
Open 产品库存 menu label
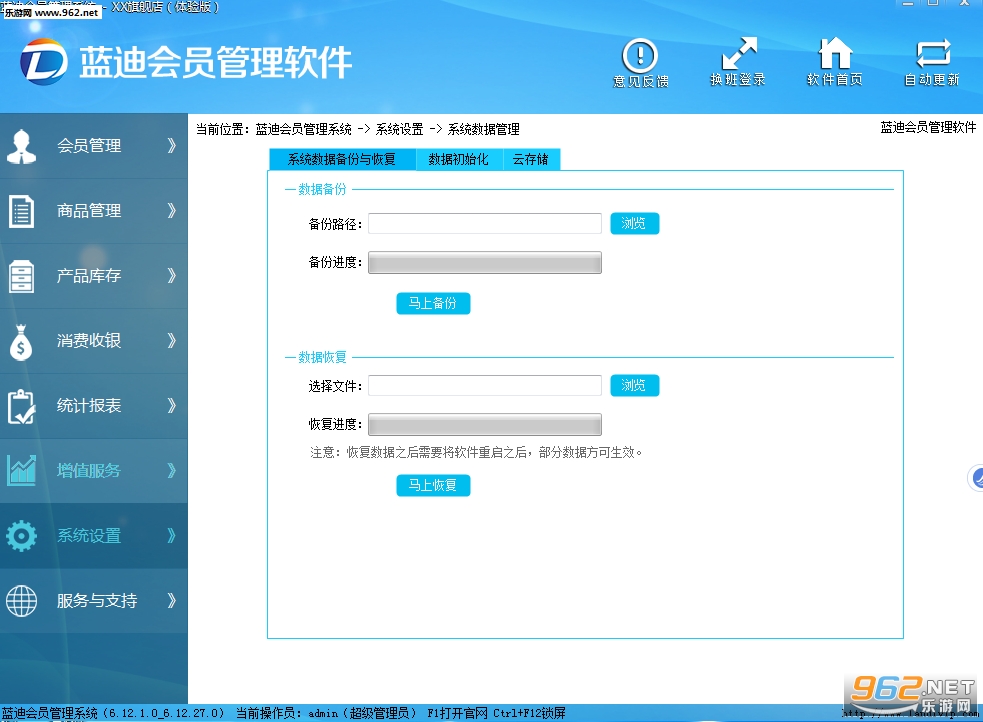(x=89, y=276)
